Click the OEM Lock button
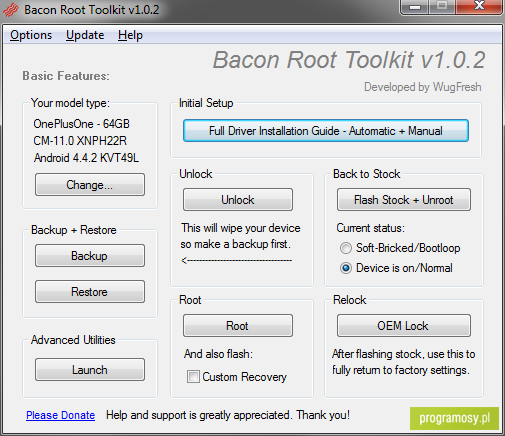 tap(404, 325)
